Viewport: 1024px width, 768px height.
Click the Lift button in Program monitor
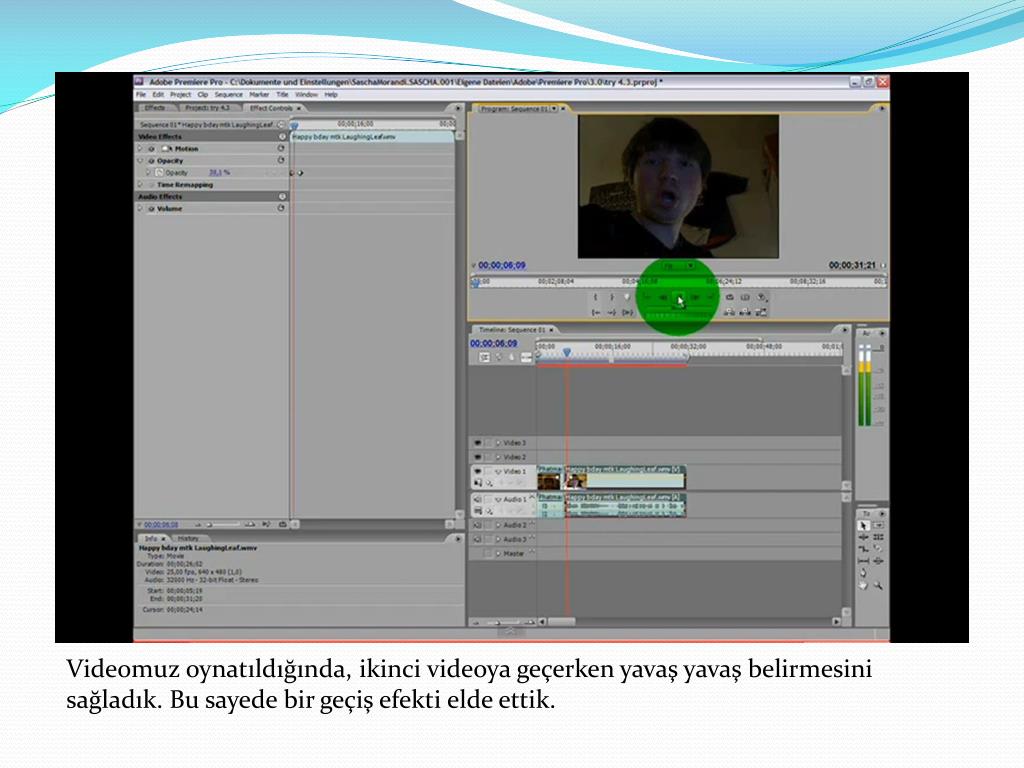coord(729,313)
